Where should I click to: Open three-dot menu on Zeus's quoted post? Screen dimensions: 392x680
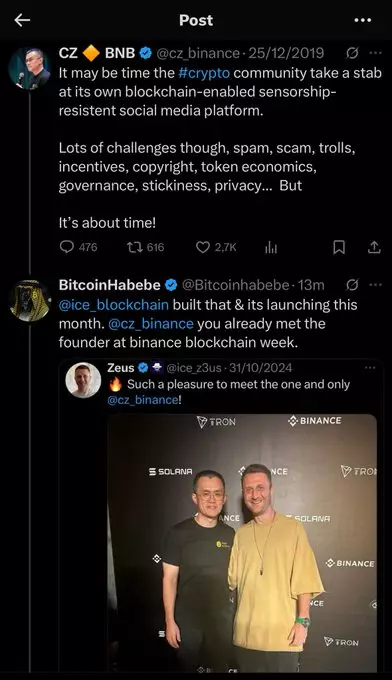click(x=370, y=368)
